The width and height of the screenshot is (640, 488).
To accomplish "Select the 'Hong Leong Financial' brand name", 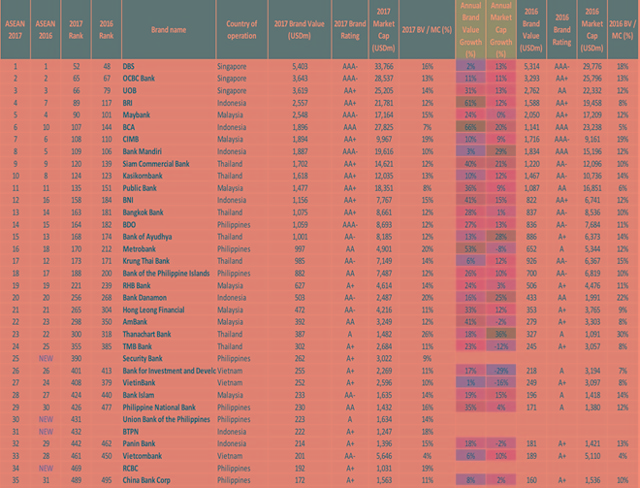I will (153, 310).
